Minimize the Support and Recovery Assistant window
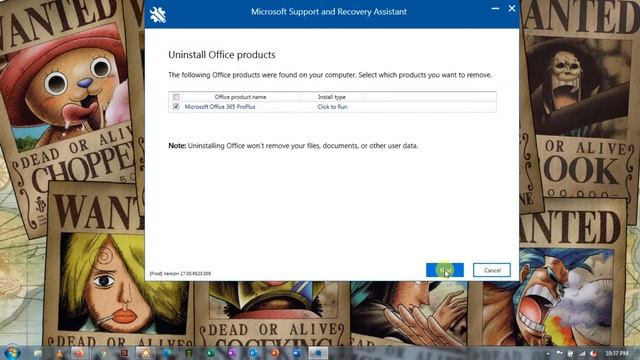640x360 pixels. point(495,9)
